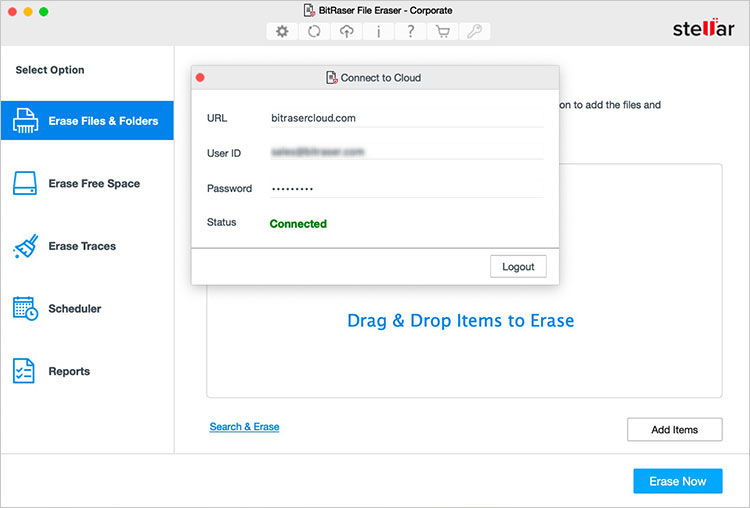The width and height of the screenshot is (750, 508).
Task: Log out using the Logout button
Action: [518, 266]
